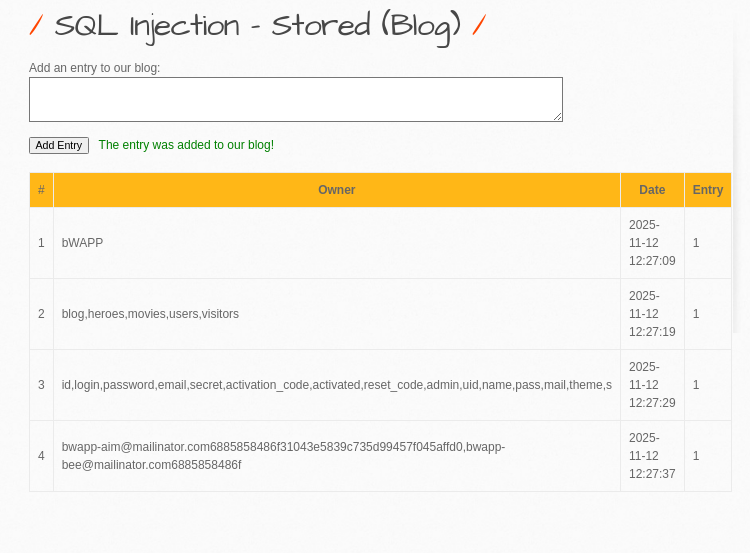Image resolution: width=750 pixels, height=553 pixels.
Task: Click the # column header
Action: click(41, 190)
